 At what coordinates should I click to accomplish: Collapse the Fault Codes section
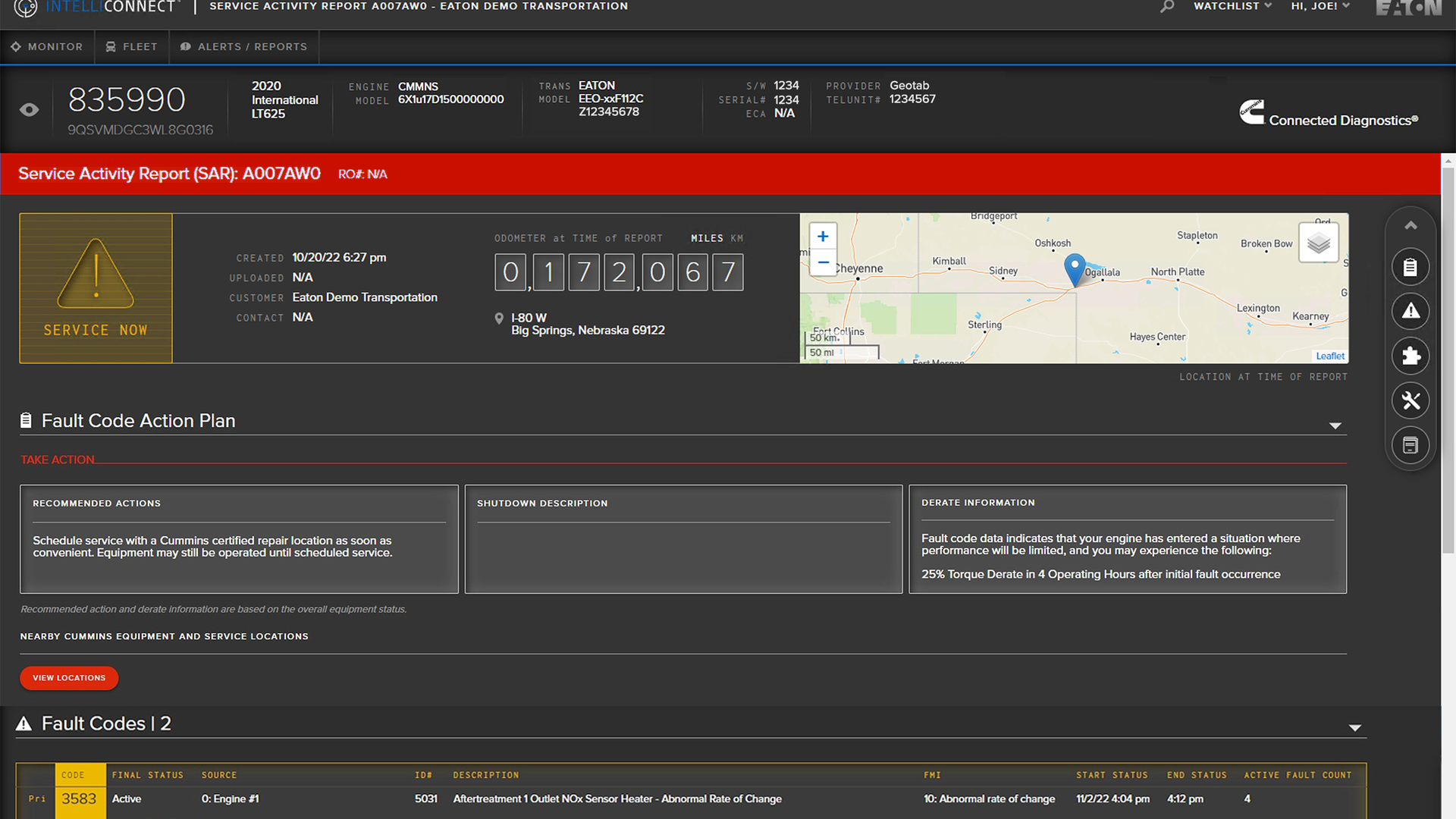point(1354,728)
